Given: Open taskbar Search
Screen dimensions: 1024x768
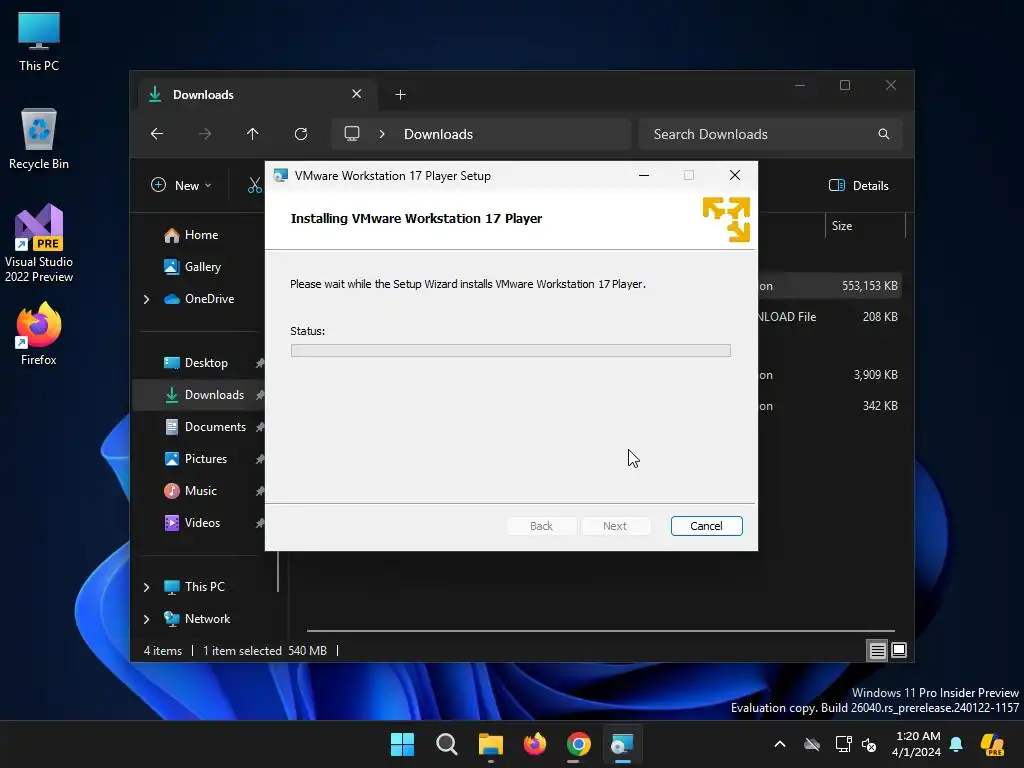Looking at the screenshot, I should click(447, 744).
